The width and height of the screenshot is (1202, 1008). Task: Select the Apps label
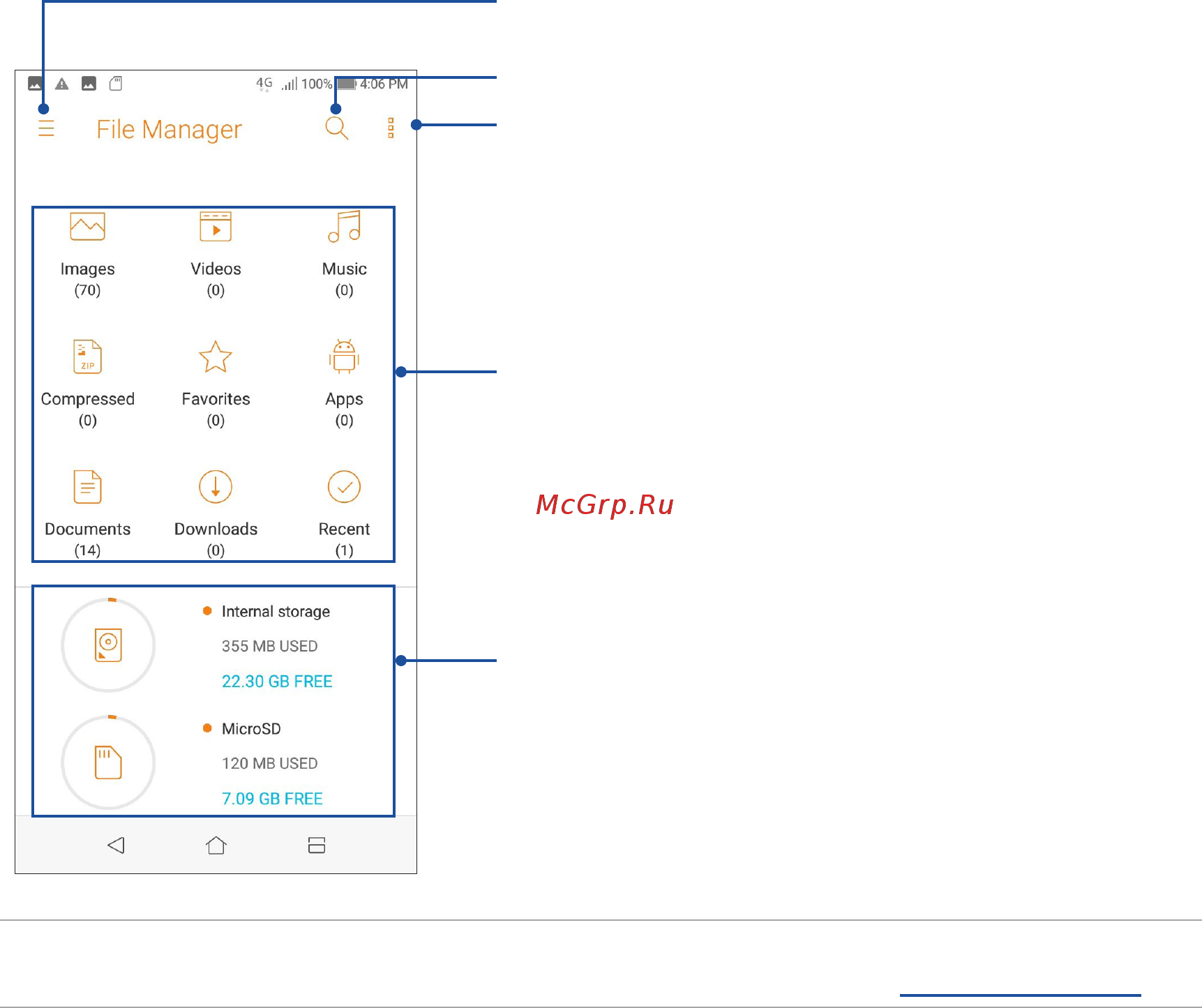click(x=344, y=400)
